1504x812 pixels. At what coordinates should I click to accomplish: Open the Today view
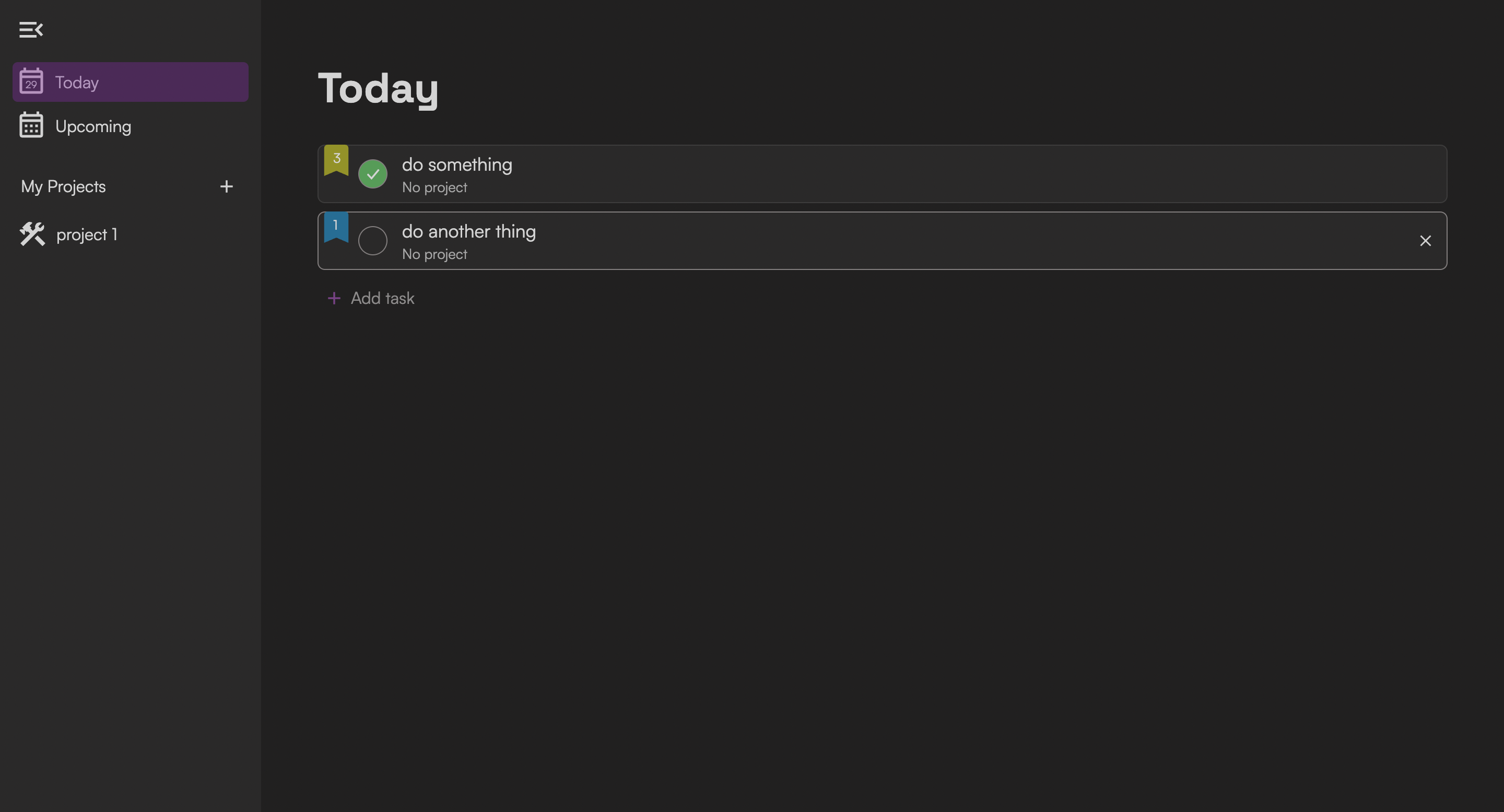76,83
